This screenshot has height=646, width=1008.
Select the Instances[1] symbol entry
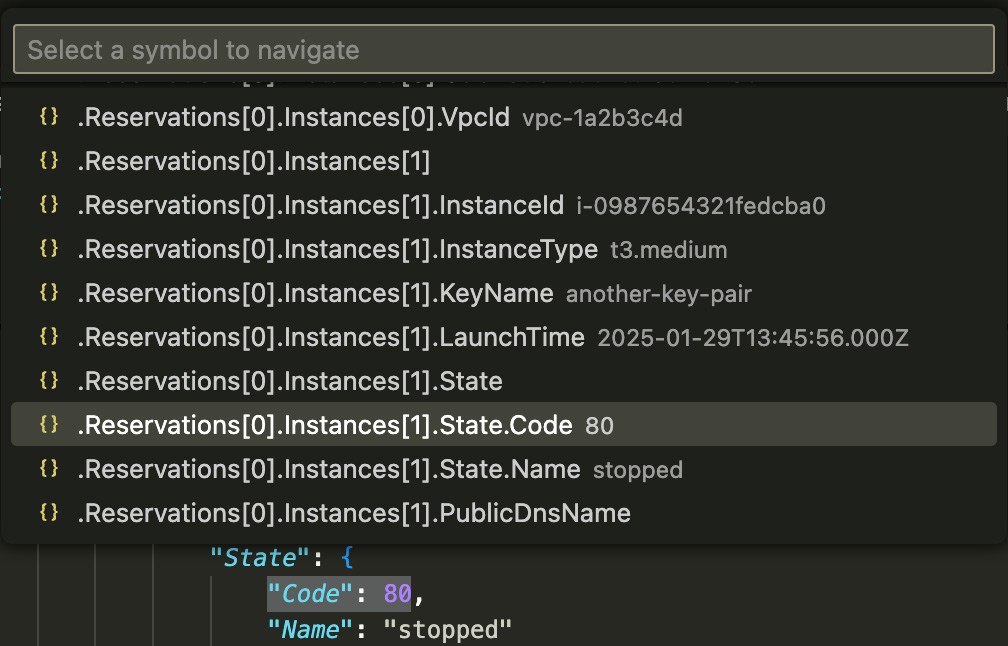[504, 161]
